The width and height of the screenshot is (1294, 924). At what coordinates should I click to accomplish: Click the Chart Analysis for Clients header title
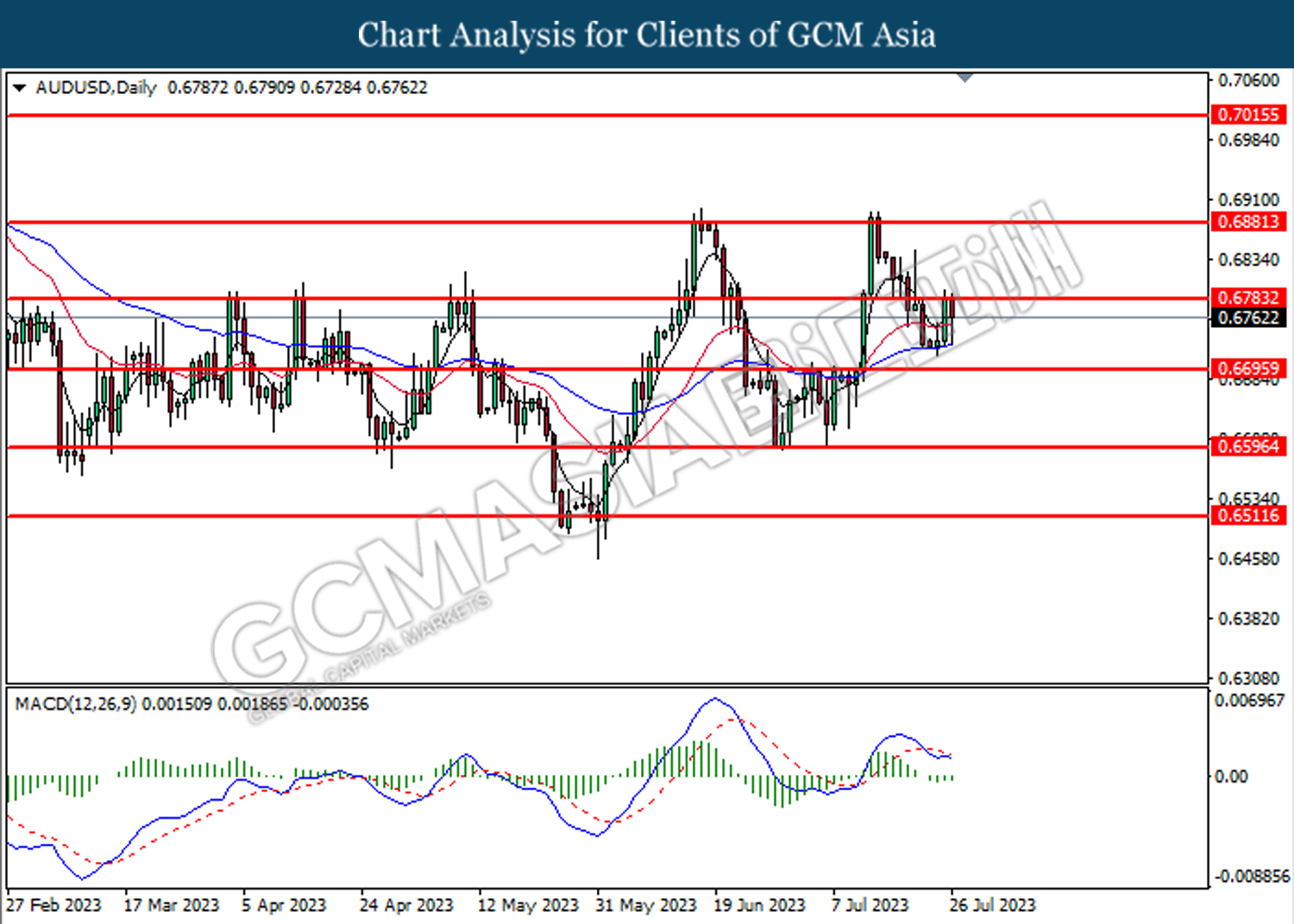(647, 35)
